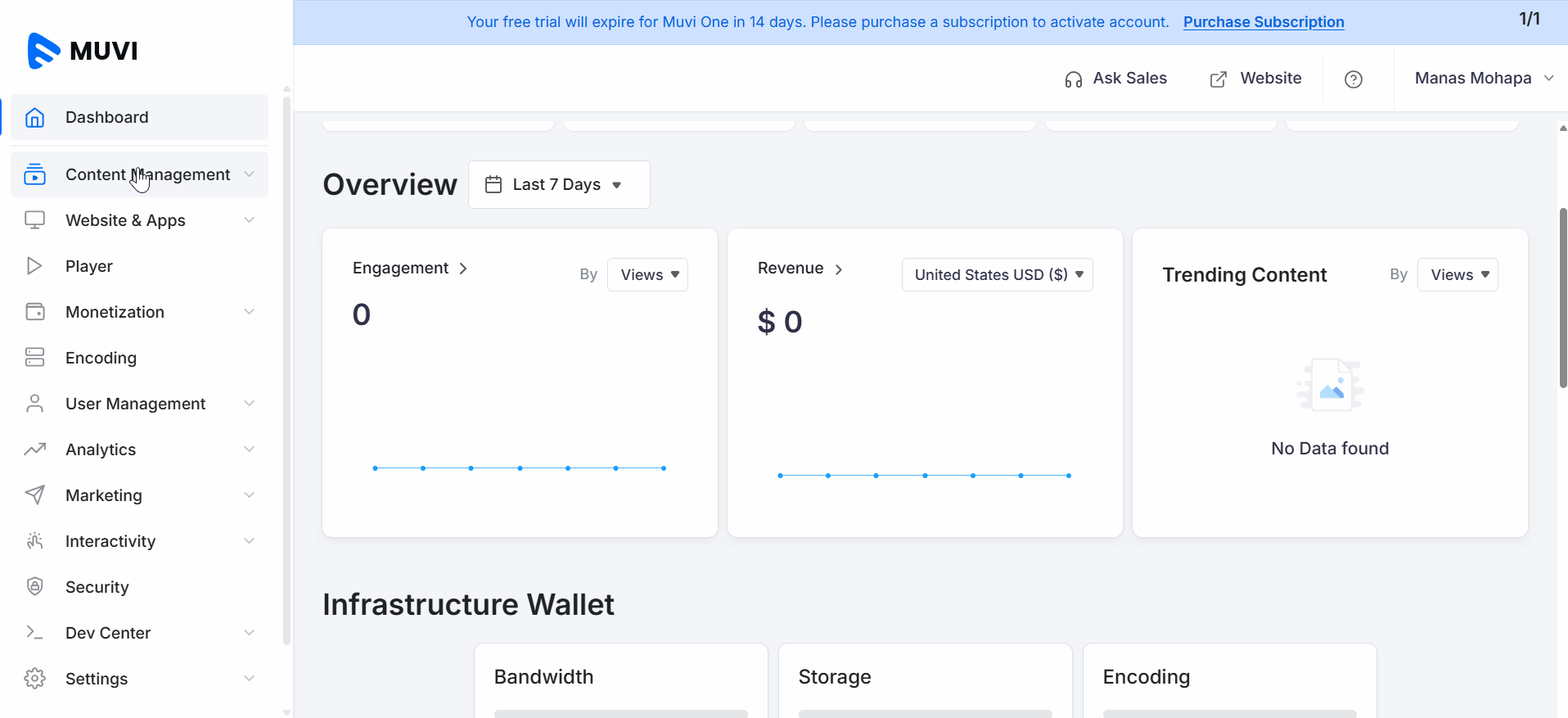Click the Marketing paper plane icon
Screen dimensions: 1568x718
(x=34, y=495)
